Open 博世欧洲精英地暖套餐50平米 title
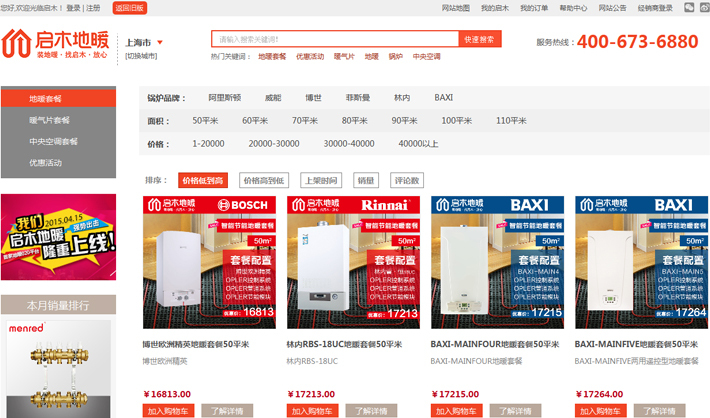This screenshot has width=710, height=418. tap(196, 344)
